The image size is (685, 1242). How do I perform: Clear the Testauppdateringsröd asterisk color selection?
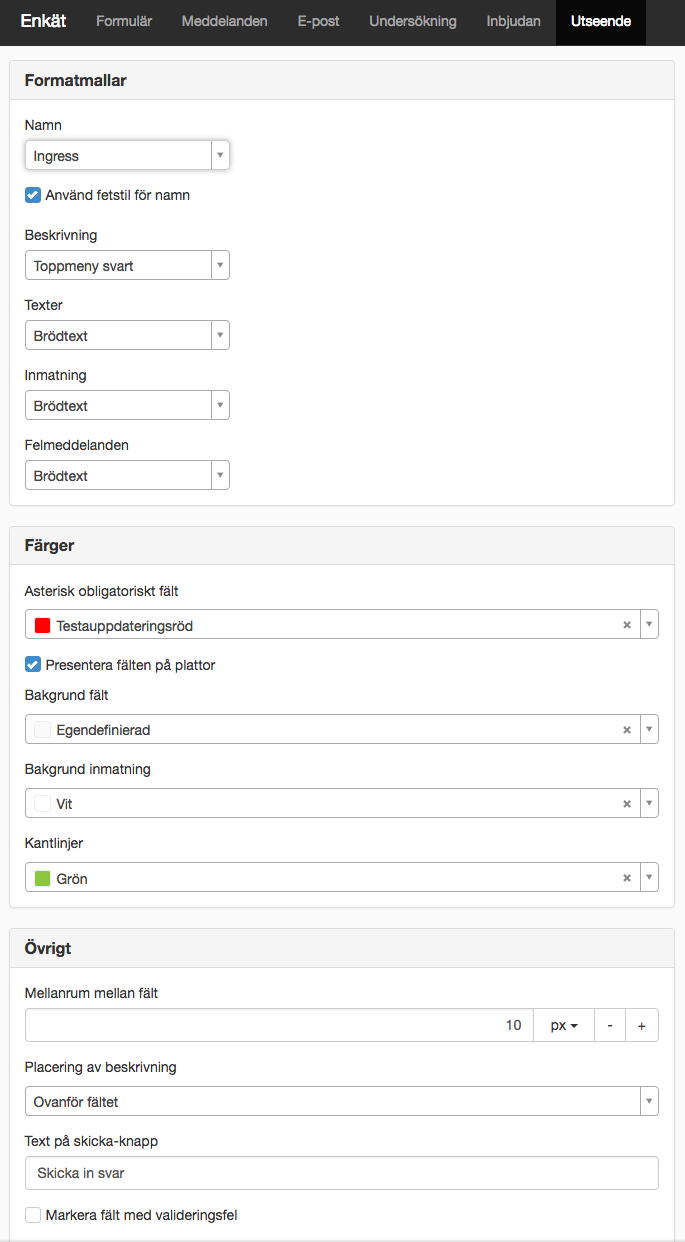[627, 625]
